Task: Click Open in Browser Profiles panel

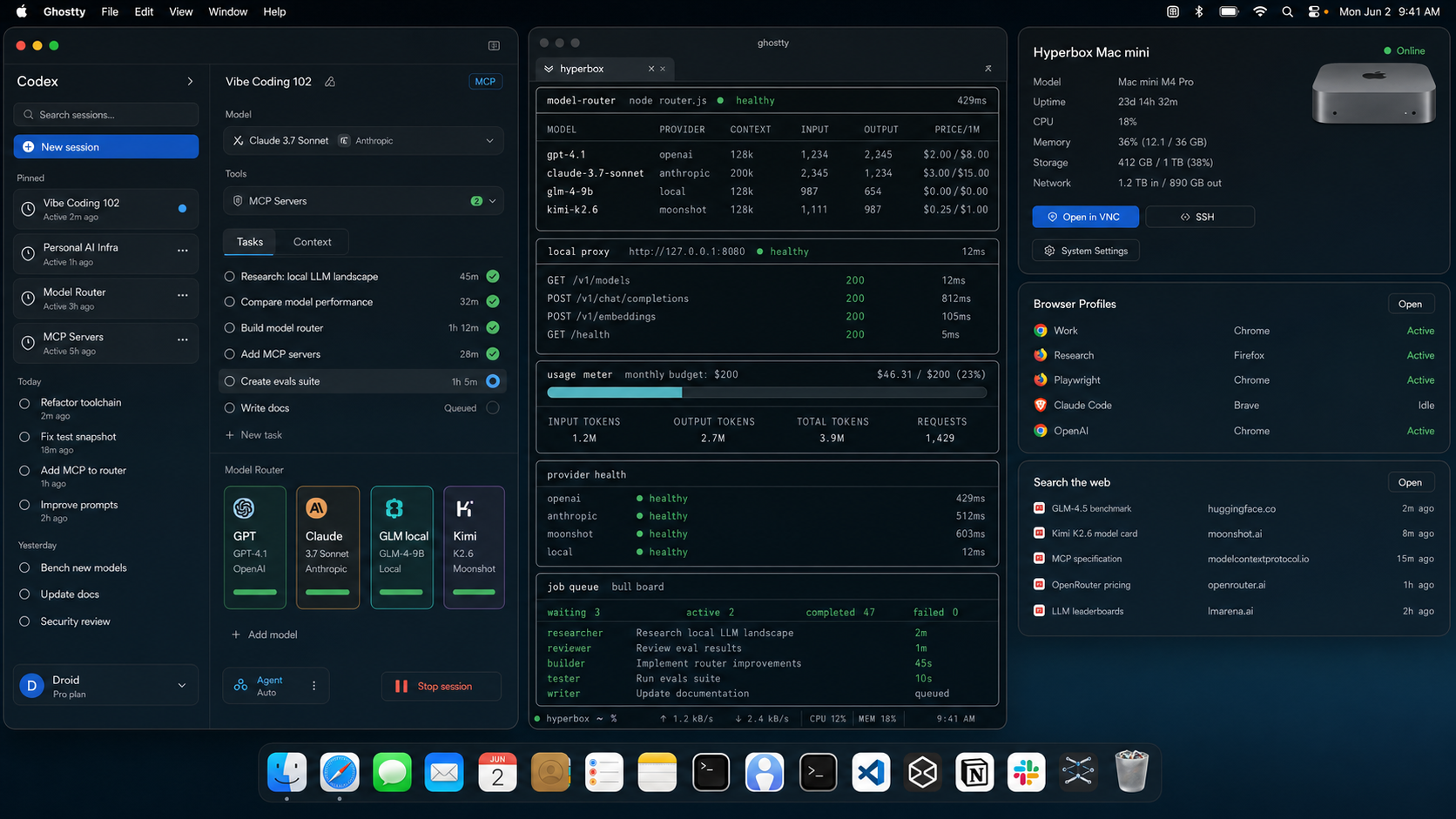Action: click(1410, 304)
